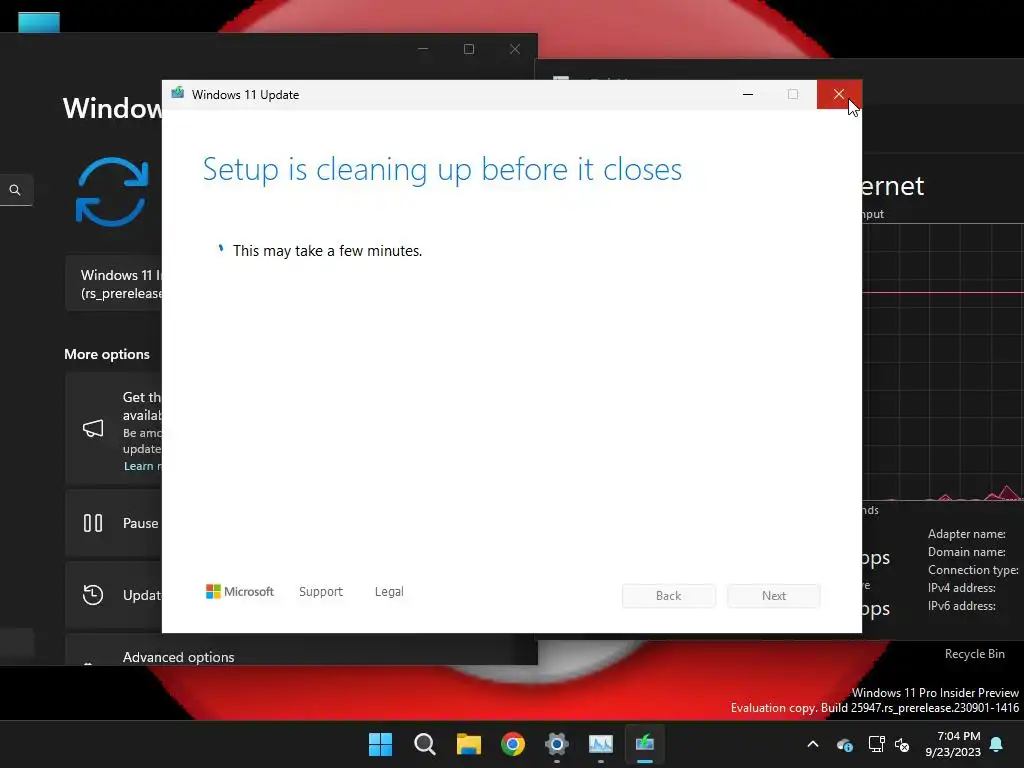Click the Pause updates icon in Settings
1024x768 pixels.
click(x=93, y=523)
